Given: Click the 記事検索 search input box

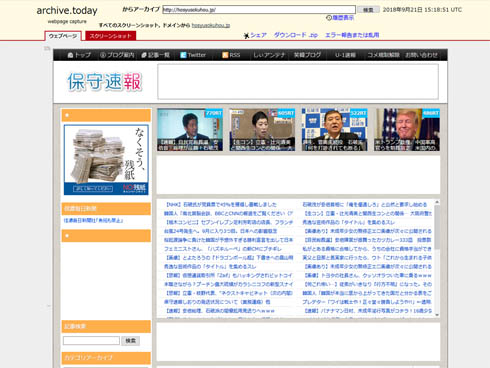Looking at the screenshot, I should [91, 340].
